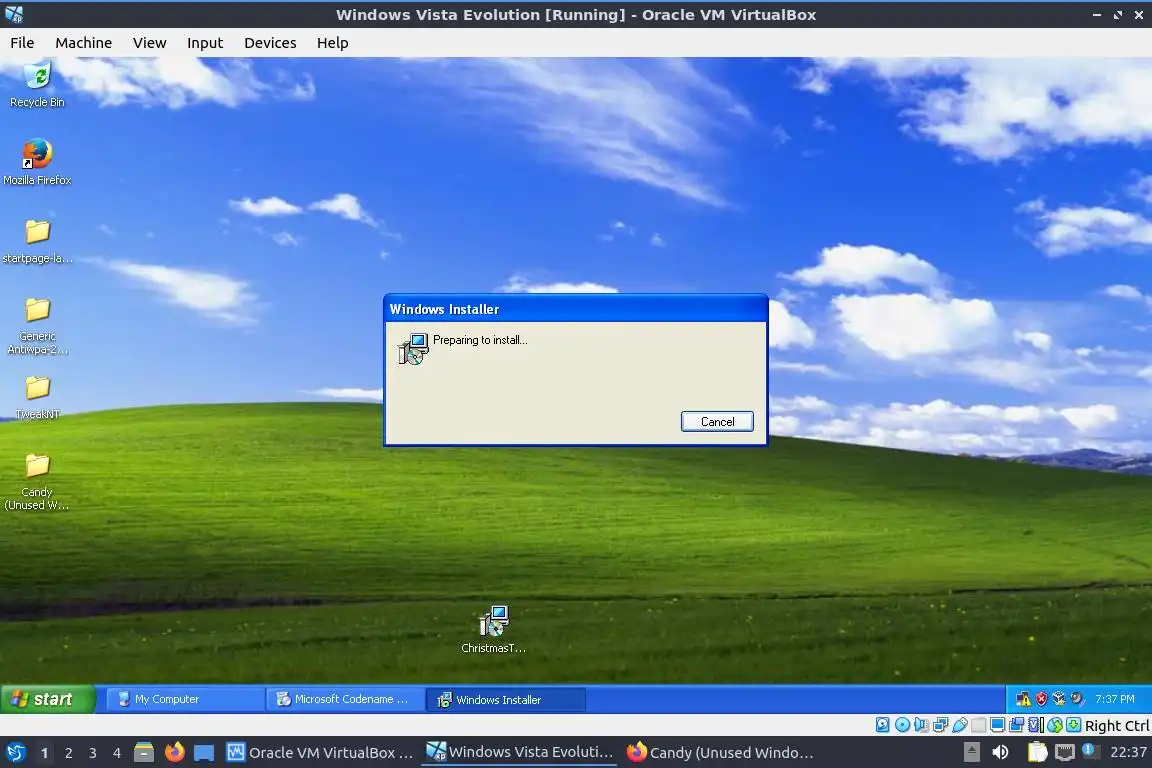
Task: Launch the file manager from the host panel
Action: point(144,752)
